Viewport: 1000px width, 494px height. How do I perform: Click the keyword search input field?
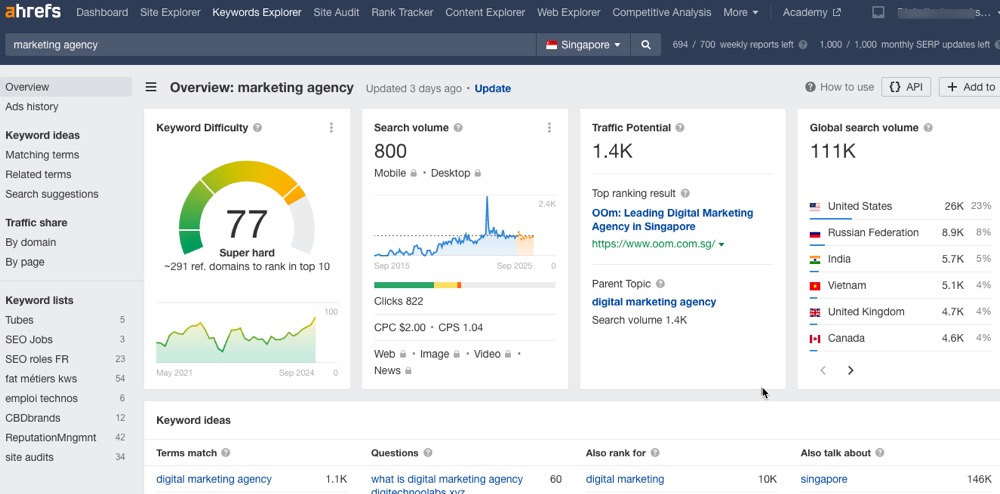coord(270,45)
